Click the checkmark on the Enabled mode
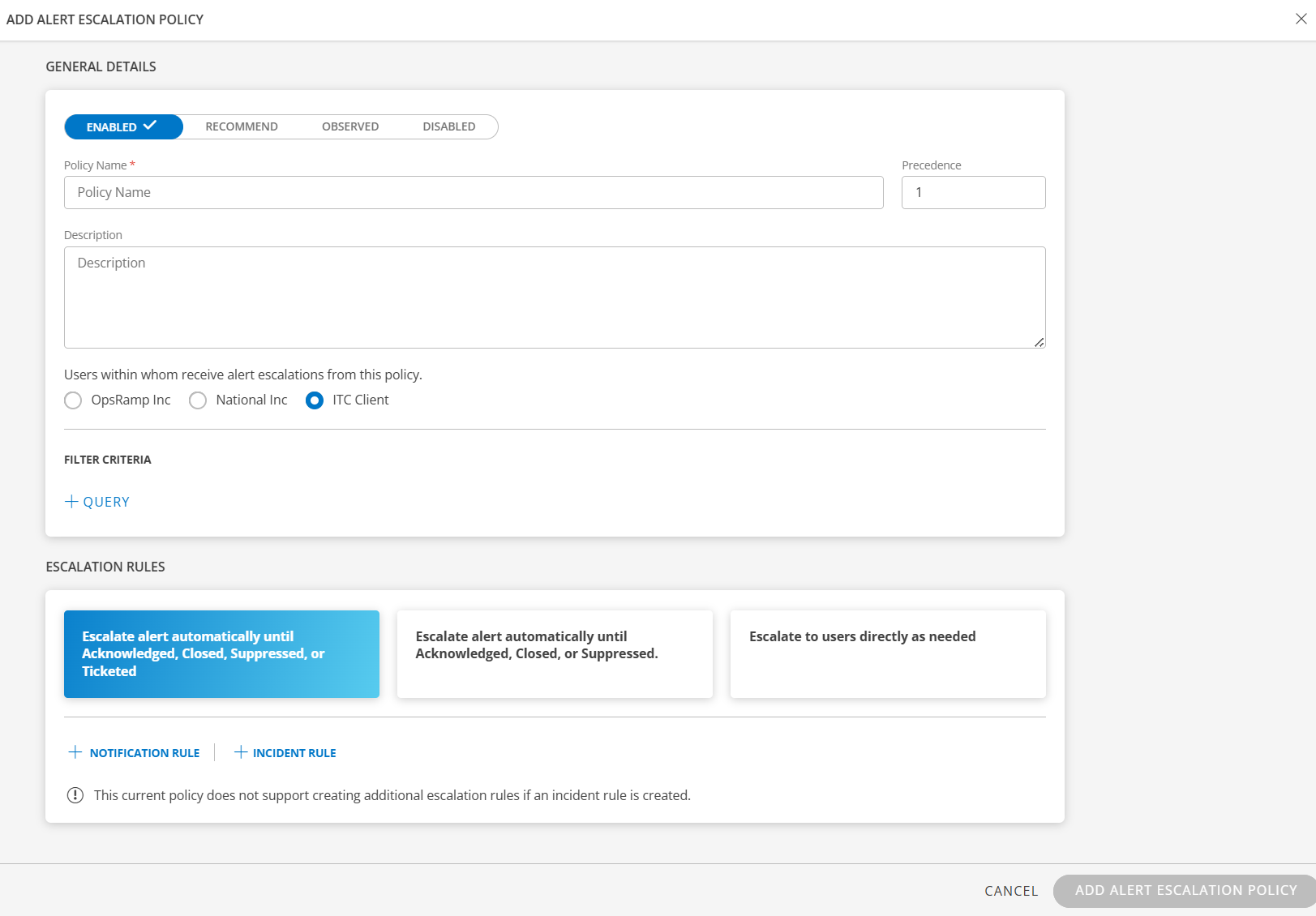1316x916 pixels. click(150, 126)
